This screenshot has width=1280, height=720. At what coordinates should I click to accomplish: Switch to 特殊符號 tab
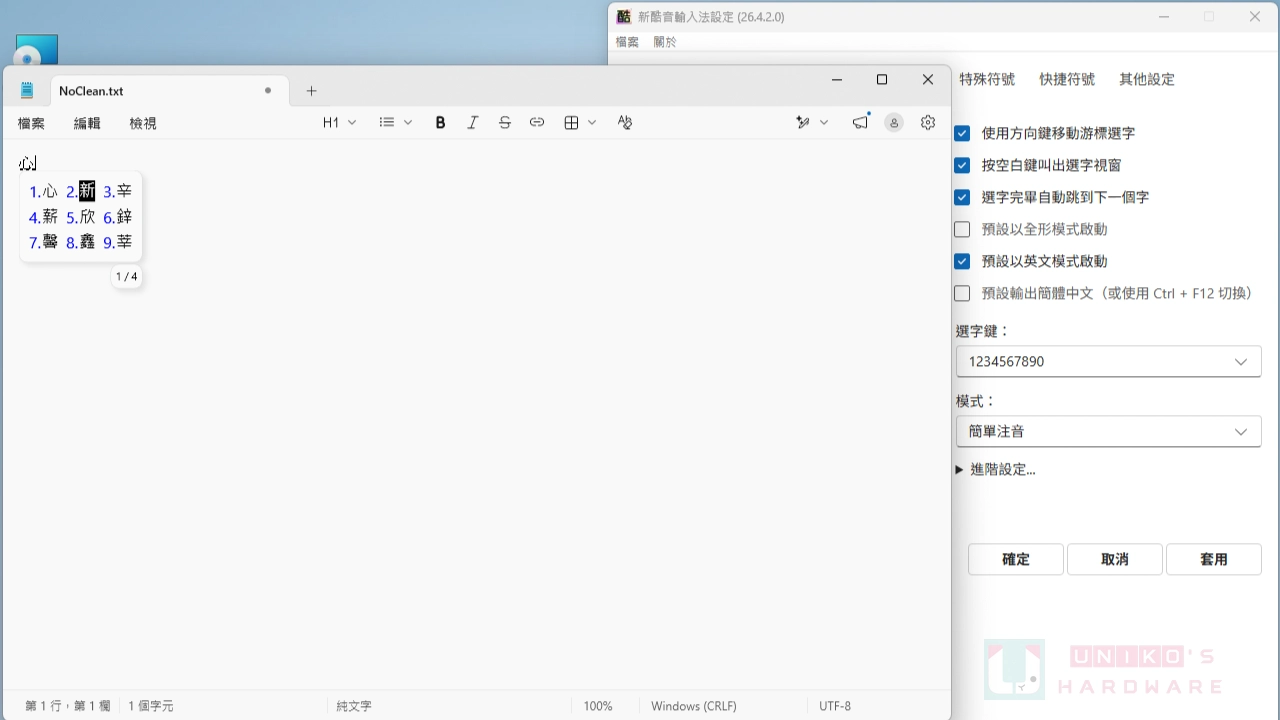(x=987, y=79)
